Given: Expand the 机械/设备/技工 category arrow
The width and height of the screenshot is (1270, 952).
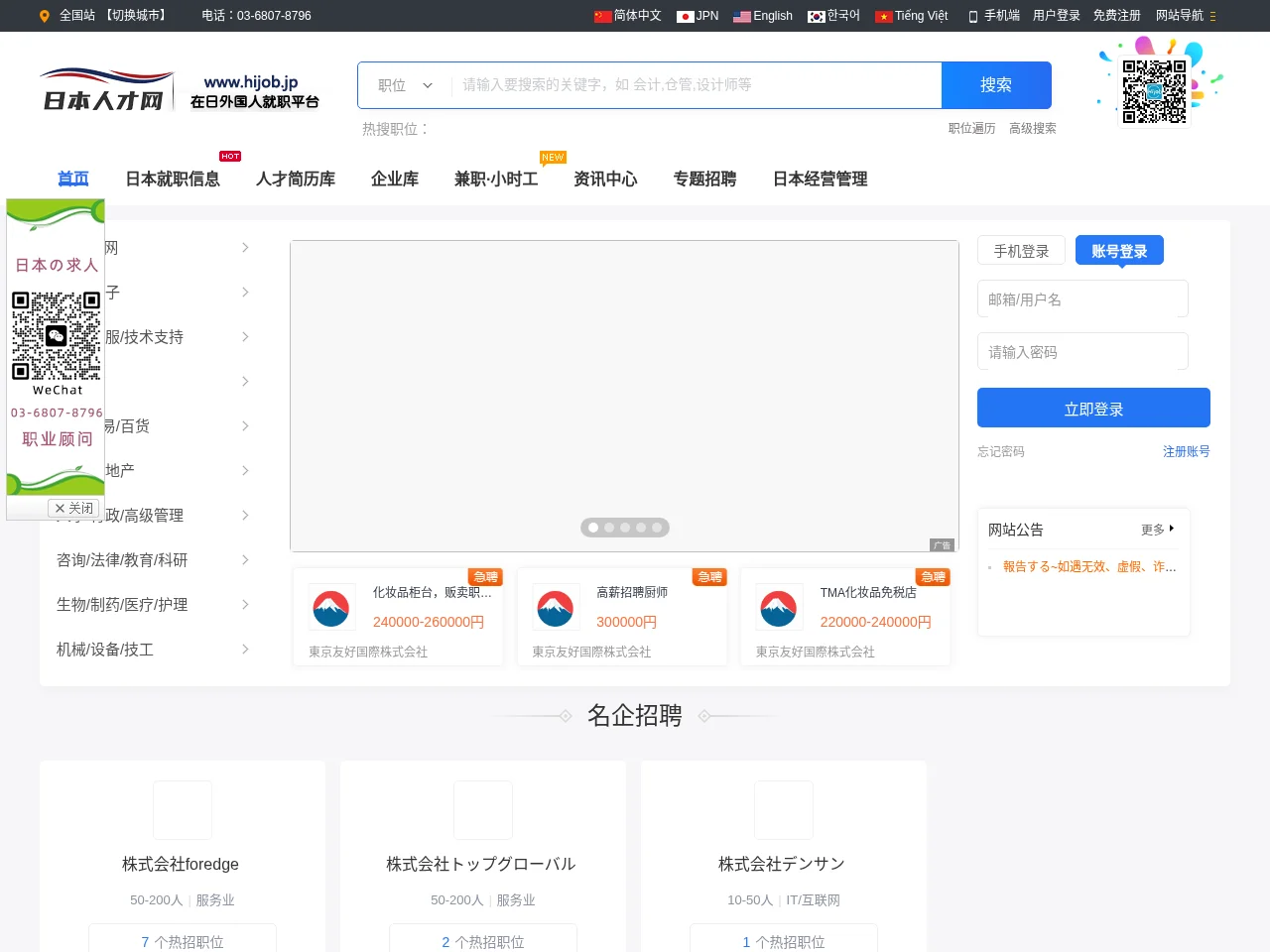Looking at the screenshot, I should pyautogui.click(x=245, y=650).
